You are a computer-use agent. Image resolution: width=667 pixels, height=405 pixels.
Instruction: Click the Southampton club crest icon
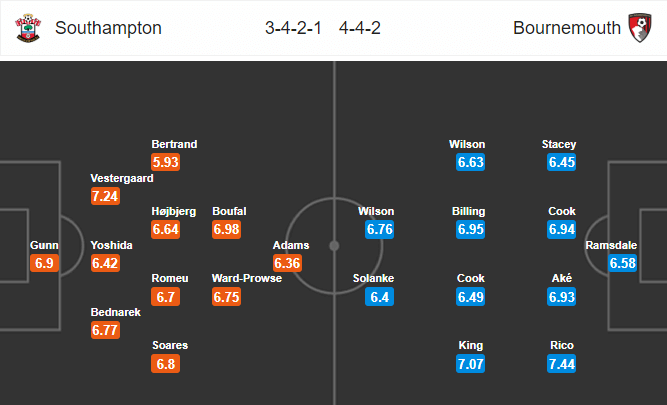(28, 28)
